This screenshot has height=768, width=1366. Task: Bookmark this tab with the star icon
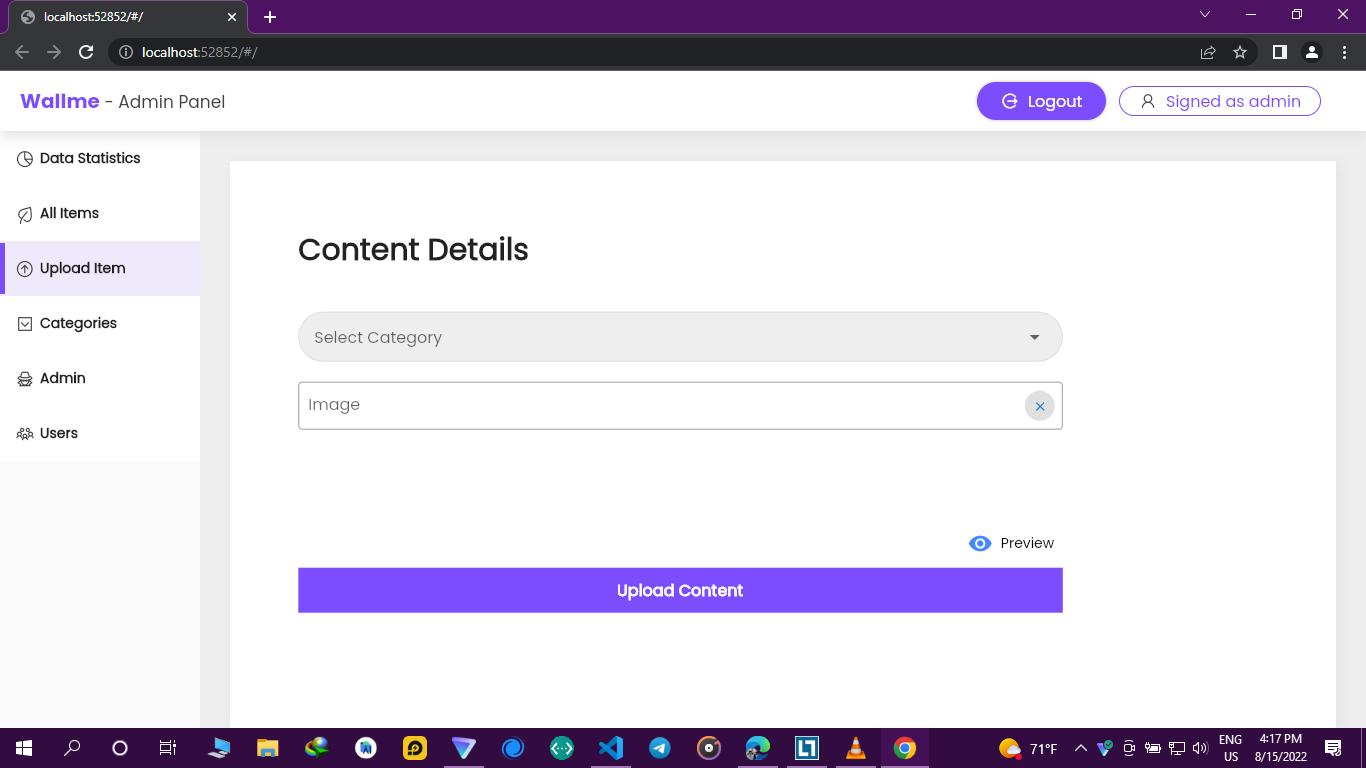pyautogui.click(x=1240, y=52)
